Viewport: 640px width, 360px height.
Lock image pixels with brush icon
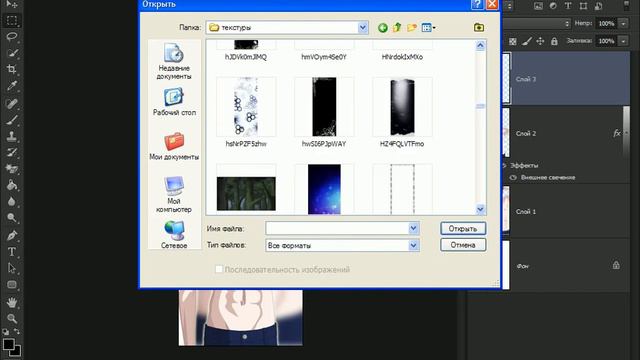tap(527, 41)
